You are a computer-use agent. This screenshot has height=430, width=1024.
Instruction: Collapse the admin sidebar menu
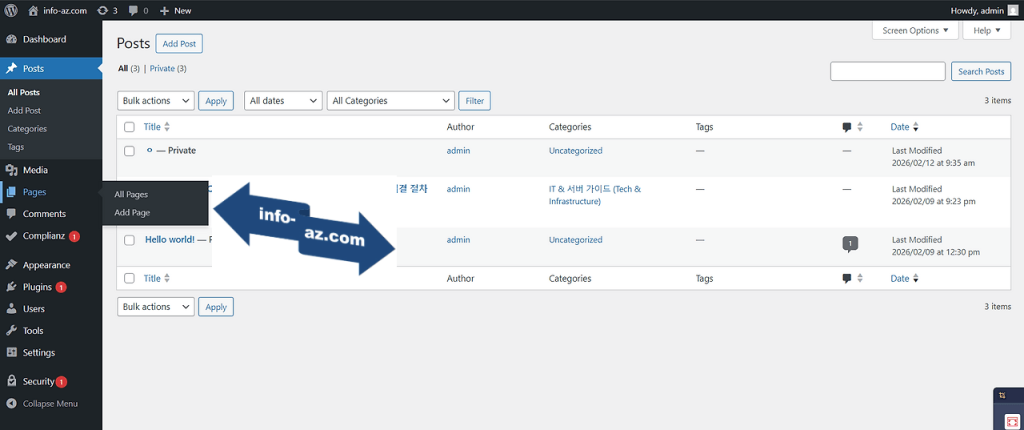click(42, 403)
